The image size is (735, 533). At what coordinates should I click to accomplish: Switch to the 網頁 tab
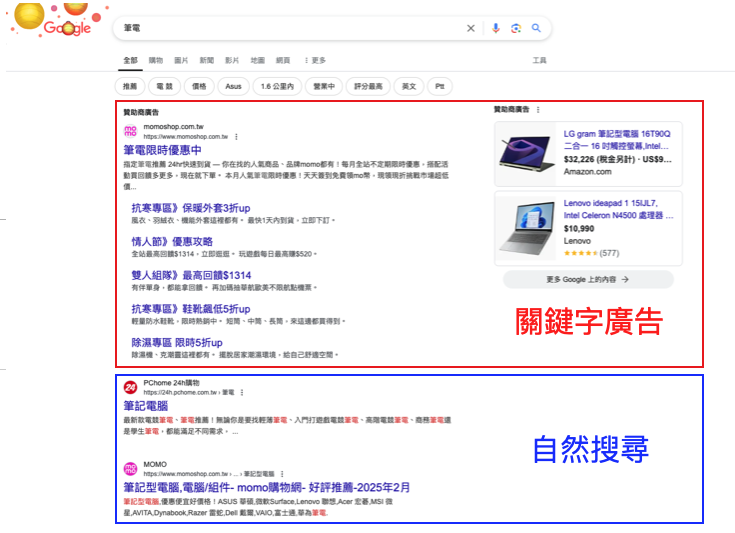[283, 60]
